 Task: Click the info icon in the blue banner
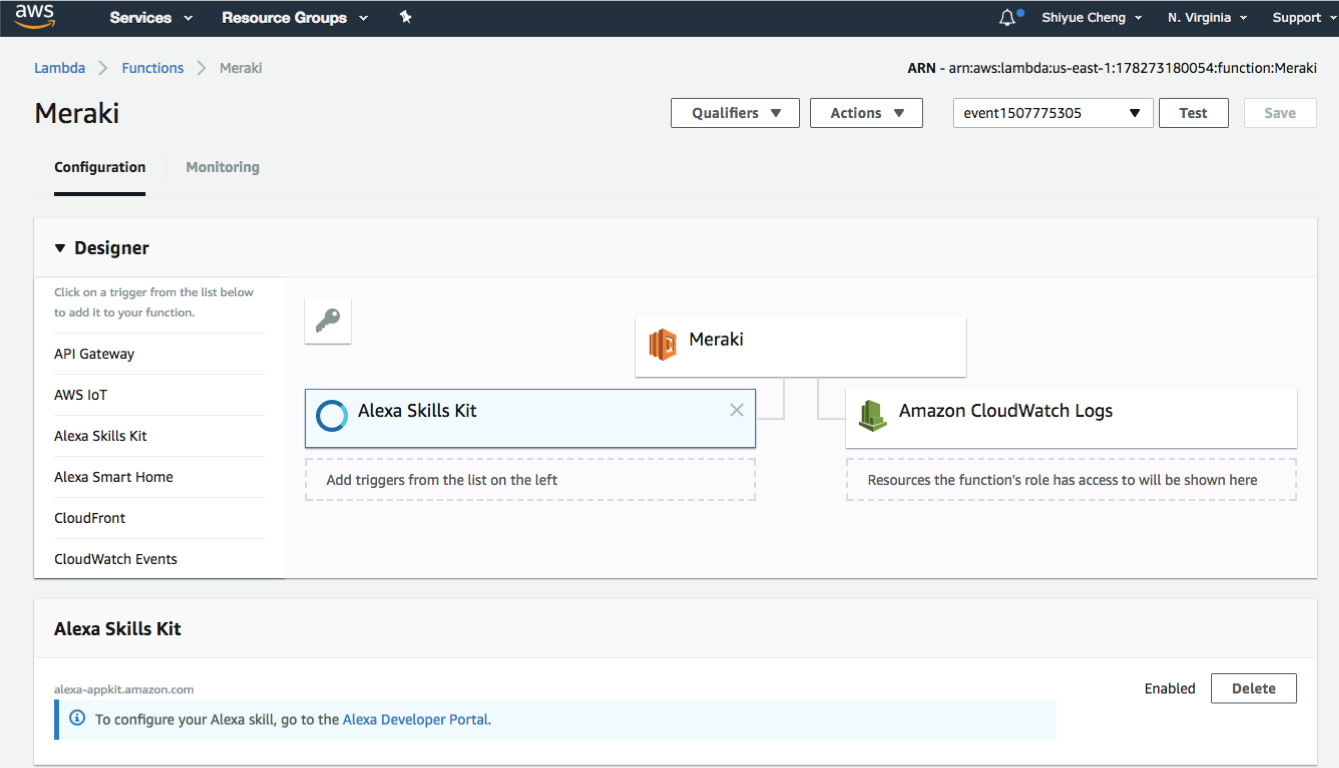point(76,719)
